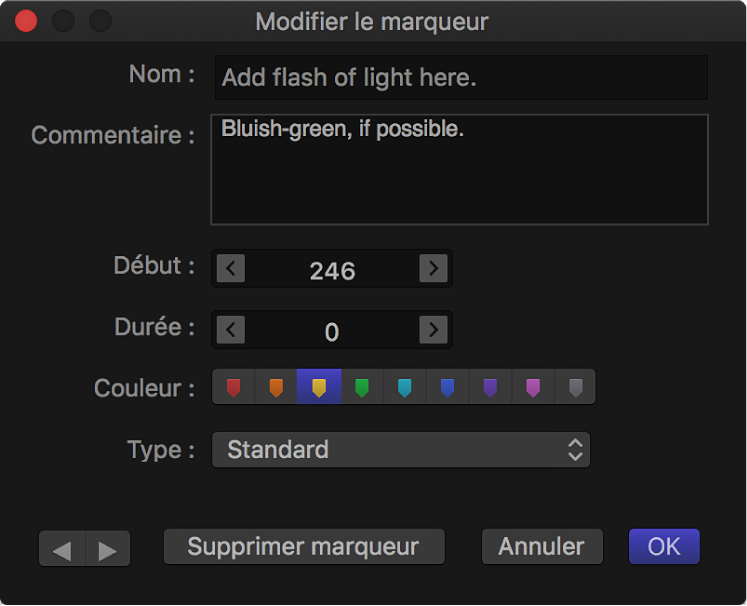Click the Supprimer marqueur button

tap(303, 547)
